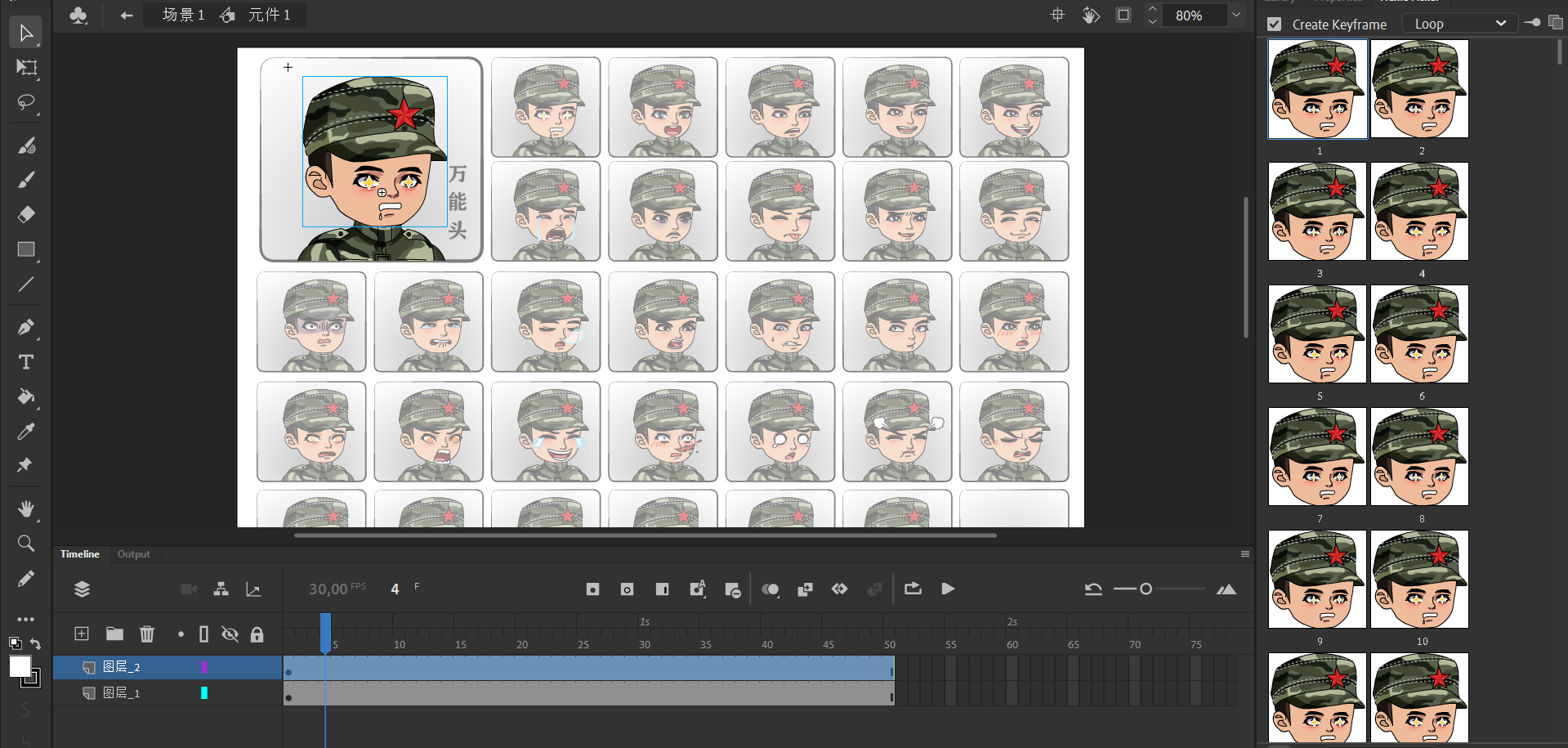Delete the selected layer with trash icon

click(147, 634)
